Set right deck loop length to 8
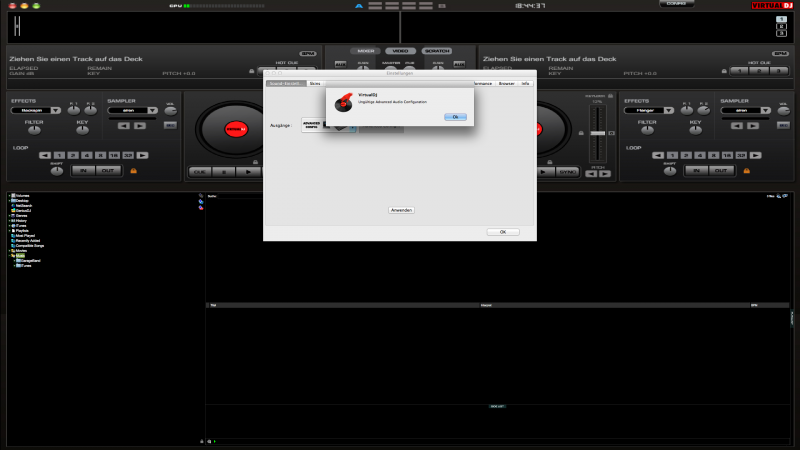This screenshot has width=800, height=450. pos(714,155)
